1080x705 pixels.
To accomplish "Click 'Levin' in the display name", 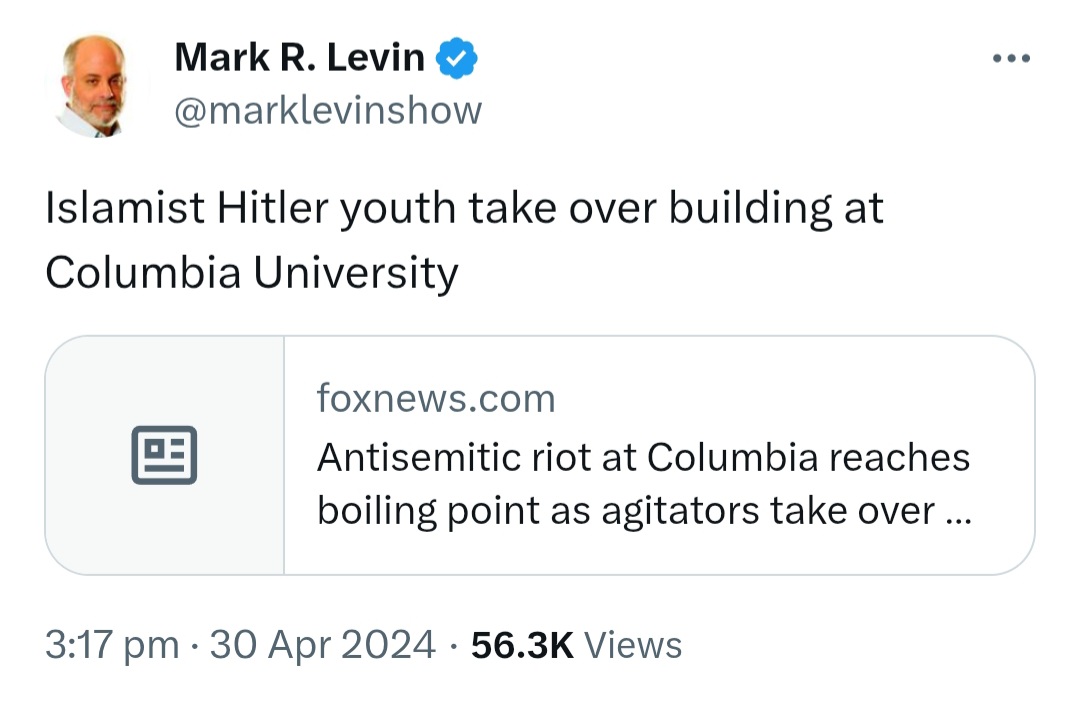I will [375, 57].
